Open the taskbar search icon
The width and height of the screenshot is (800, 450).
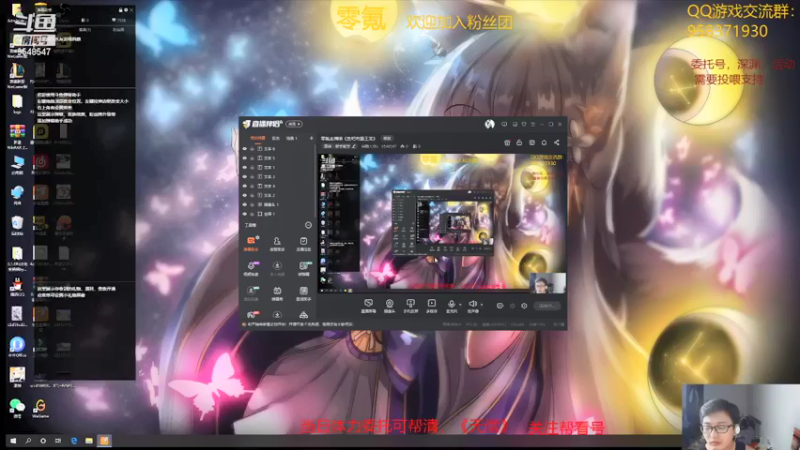28,440
